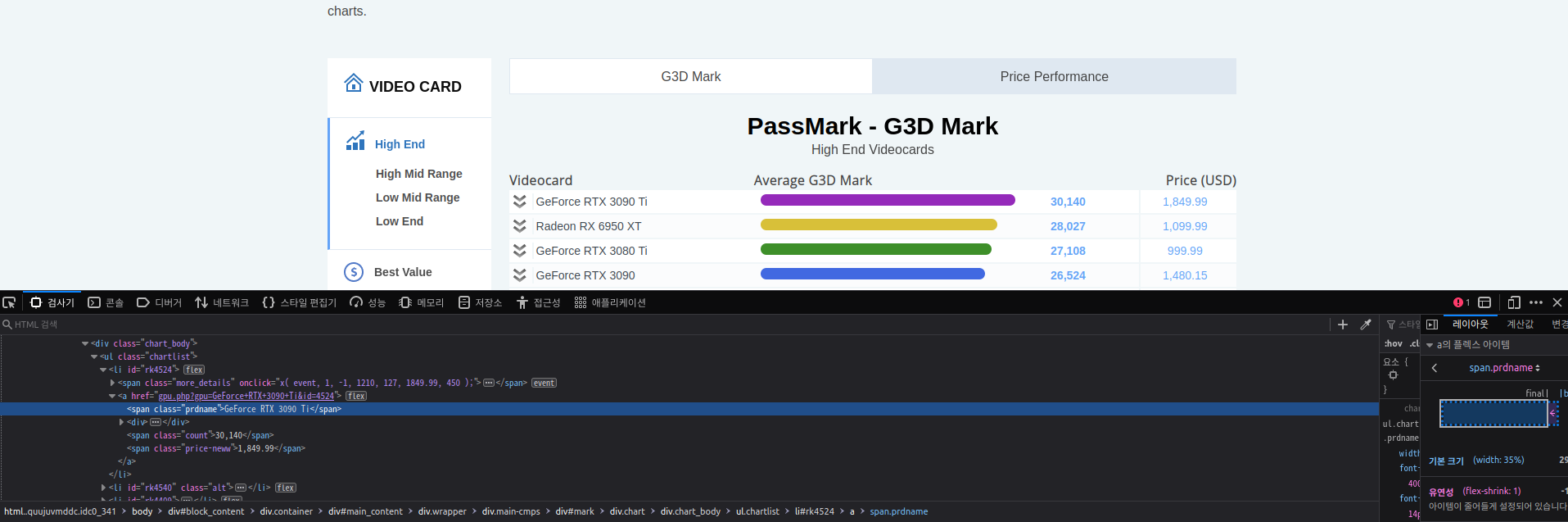1568x522 pixels.
Task: Select the span price-neww 1,849.99 row
Action: (x=216, y=448)
